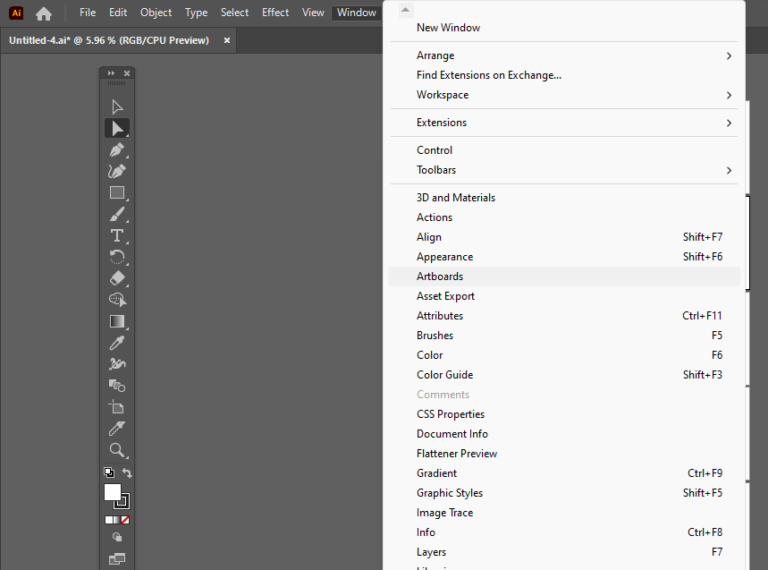The height and width of the screenshot is (570, 768).
Task: Select the Rotate tool
Action: click(x=117, y=257)
